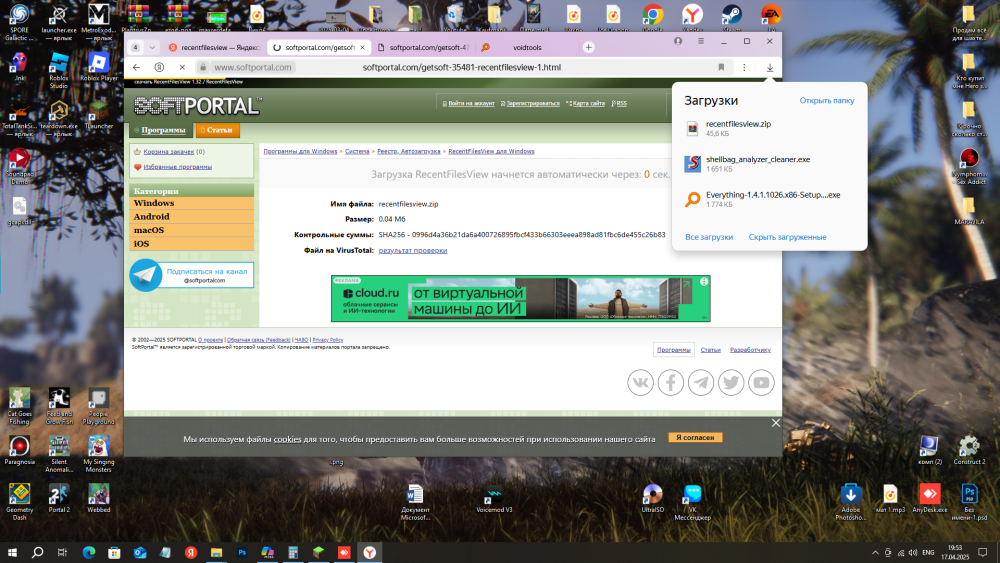Click the cloud.ru advertisement banner
This screenshot has width=1000, height=563.
point(520,298)
